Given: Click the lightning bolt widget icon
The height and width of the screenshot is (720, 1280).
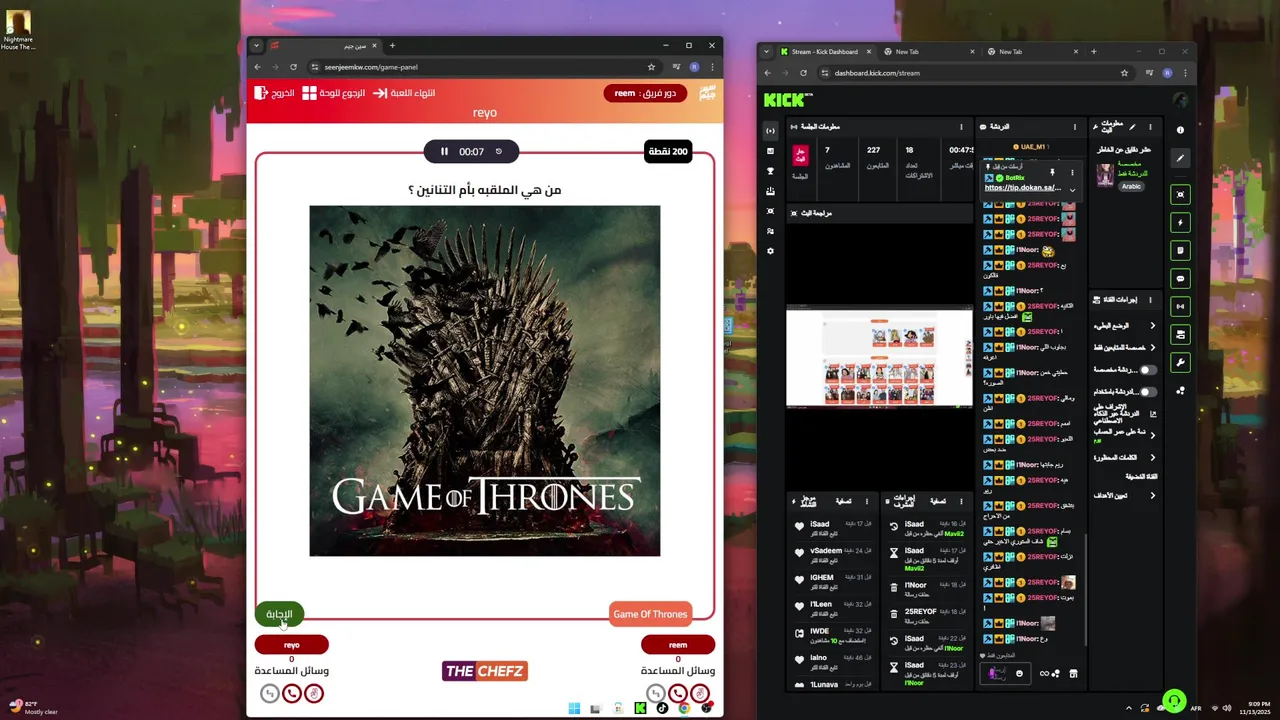Looking at the screenshot, I should pos(1180,222).
